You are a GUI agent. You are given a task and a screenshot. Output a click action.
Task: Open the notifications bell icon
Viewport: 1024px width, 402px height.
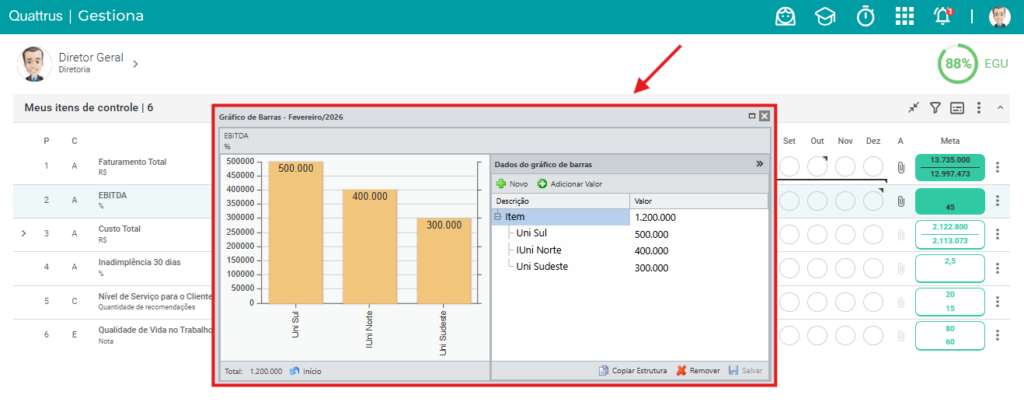[x=943, y=16]
